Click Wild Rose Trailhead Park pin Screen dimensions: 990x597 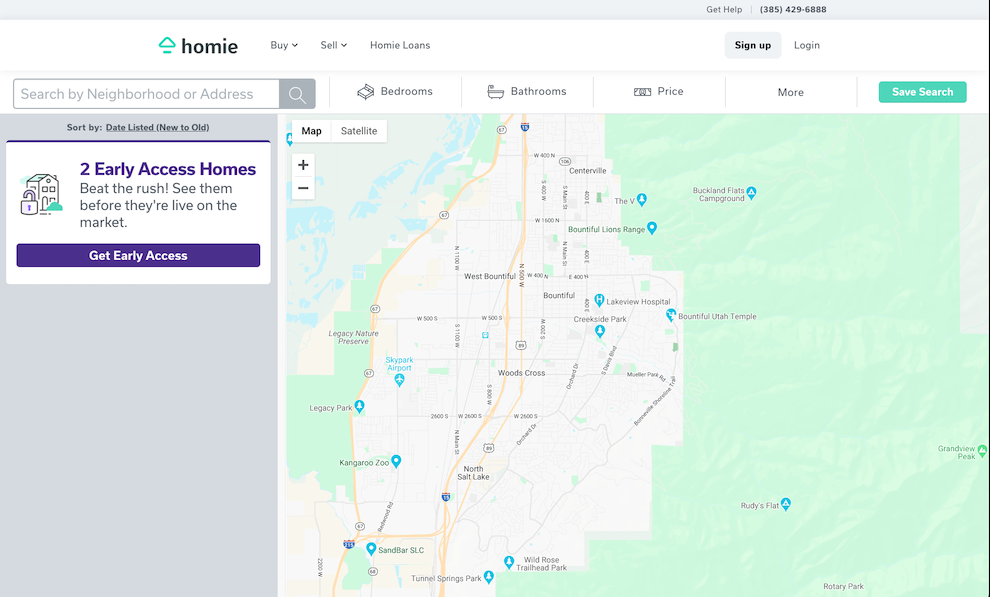[x=509, y=562]
